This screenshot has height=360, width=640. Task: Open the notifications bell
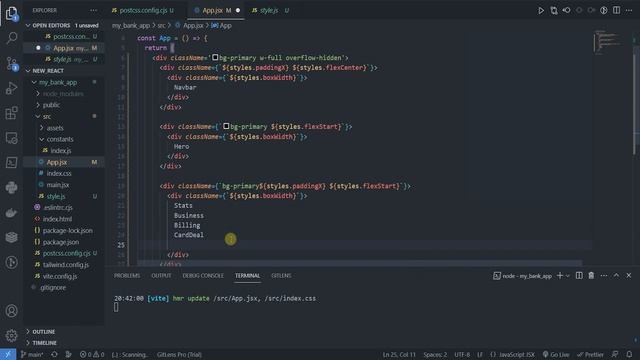(629, 354)
